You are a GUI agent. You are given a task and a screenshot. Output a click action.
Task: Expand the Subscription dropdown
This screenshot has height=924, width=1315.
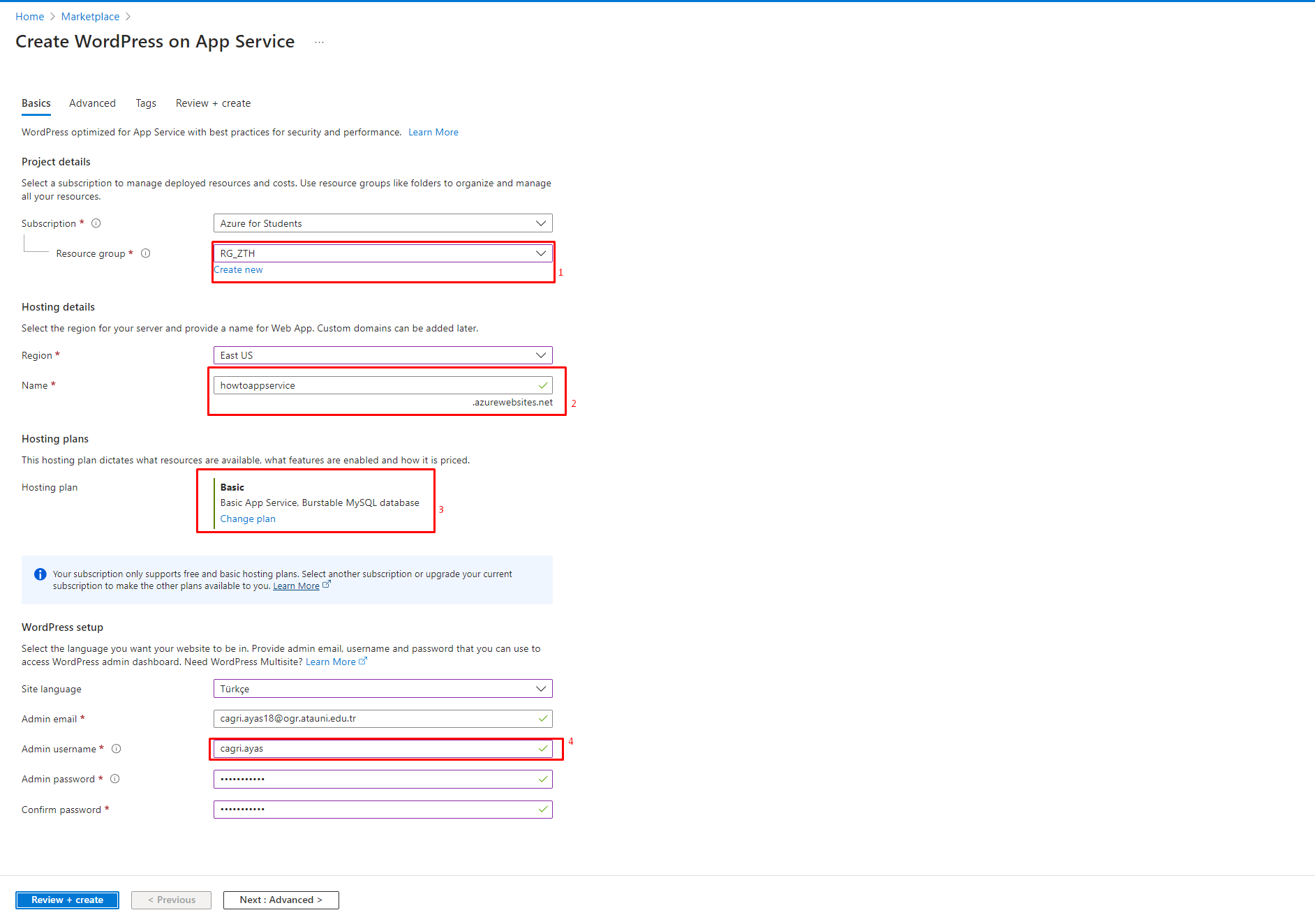pyautogui.click(x=382, y=223)
